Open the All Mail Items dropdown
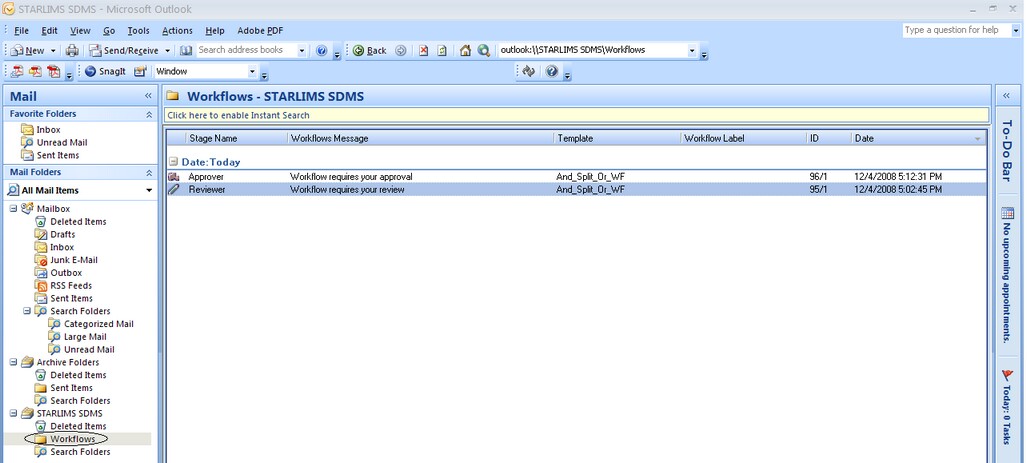1027x463 pixels. 149,191
